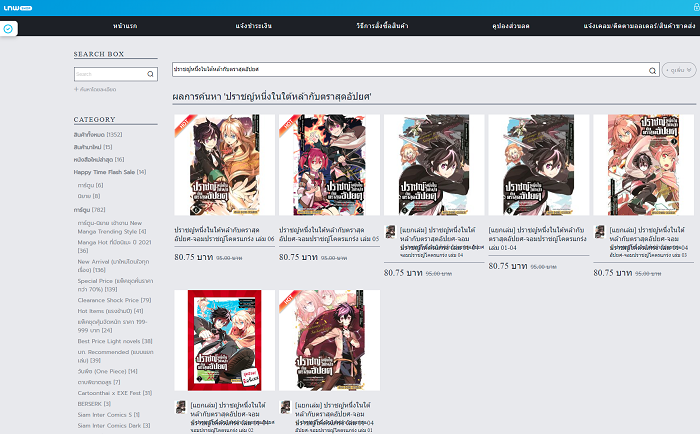700x434 pixels.
Task: Open Siam Inter Comics S [1] category
Action: [x=108, y=415]
